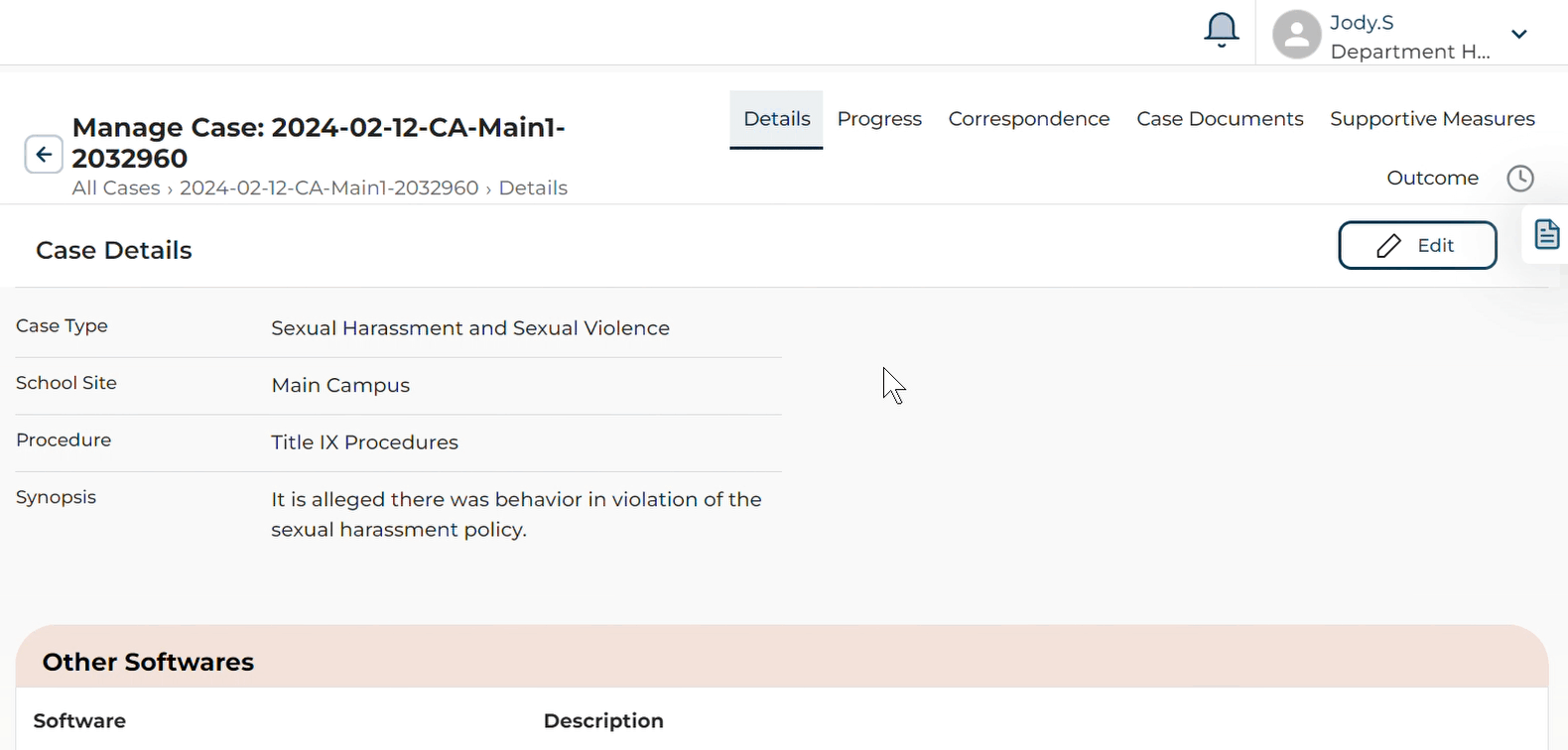Expand the Jody.S account dropdown chevron
Screen dimensions: 1568x750
coord(1518,35)
